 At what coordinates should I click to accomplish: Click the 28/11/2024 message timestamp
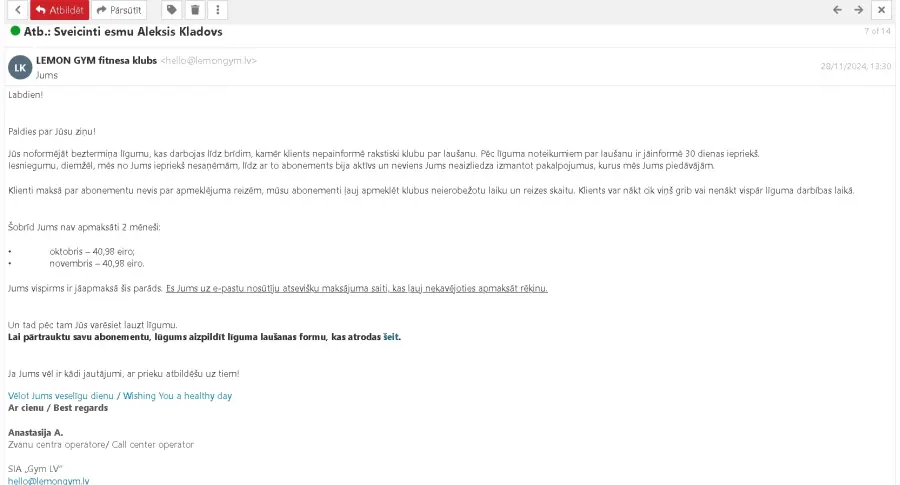[x=856, y=67]
